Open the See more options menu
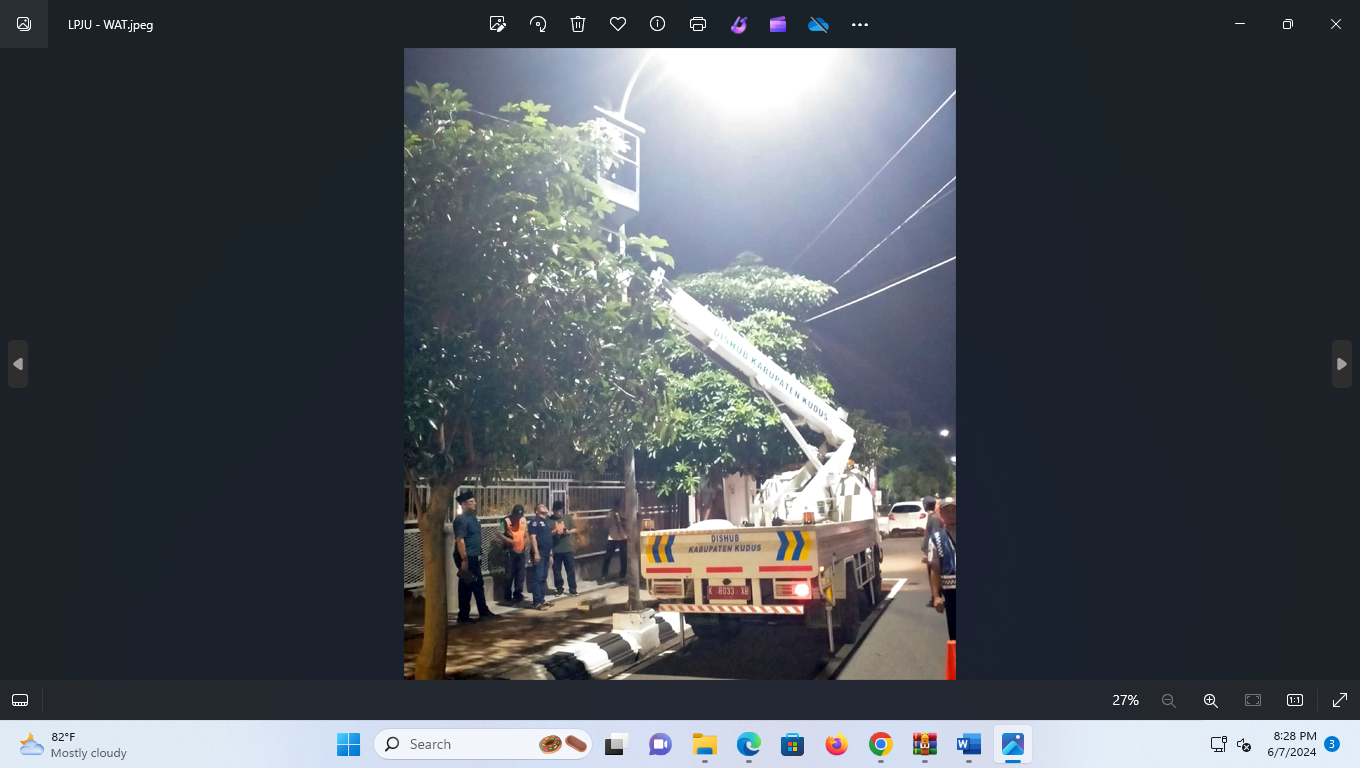1360x768 pixels. (859, 24)
